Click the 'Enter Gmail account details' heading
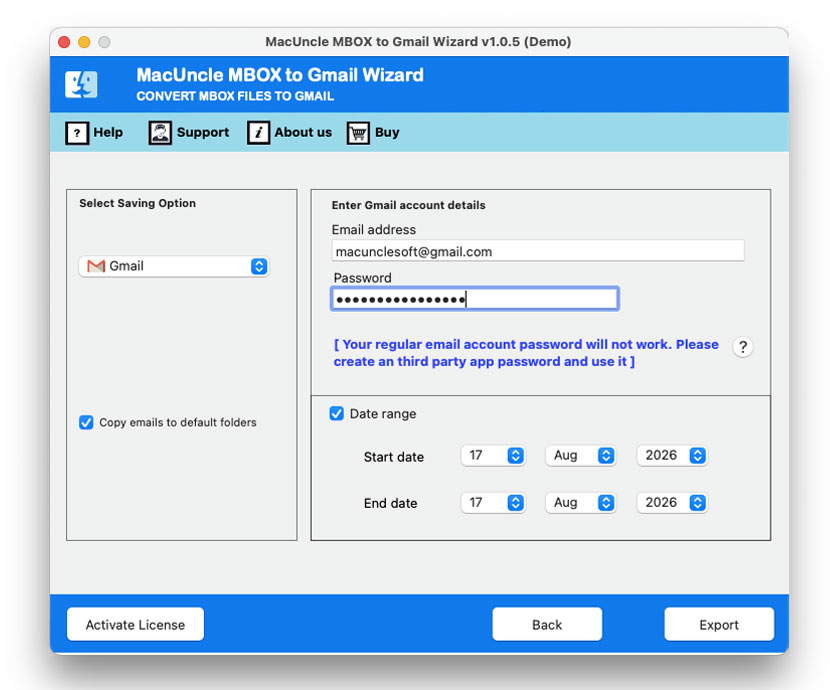 click(x=409, y=205)
